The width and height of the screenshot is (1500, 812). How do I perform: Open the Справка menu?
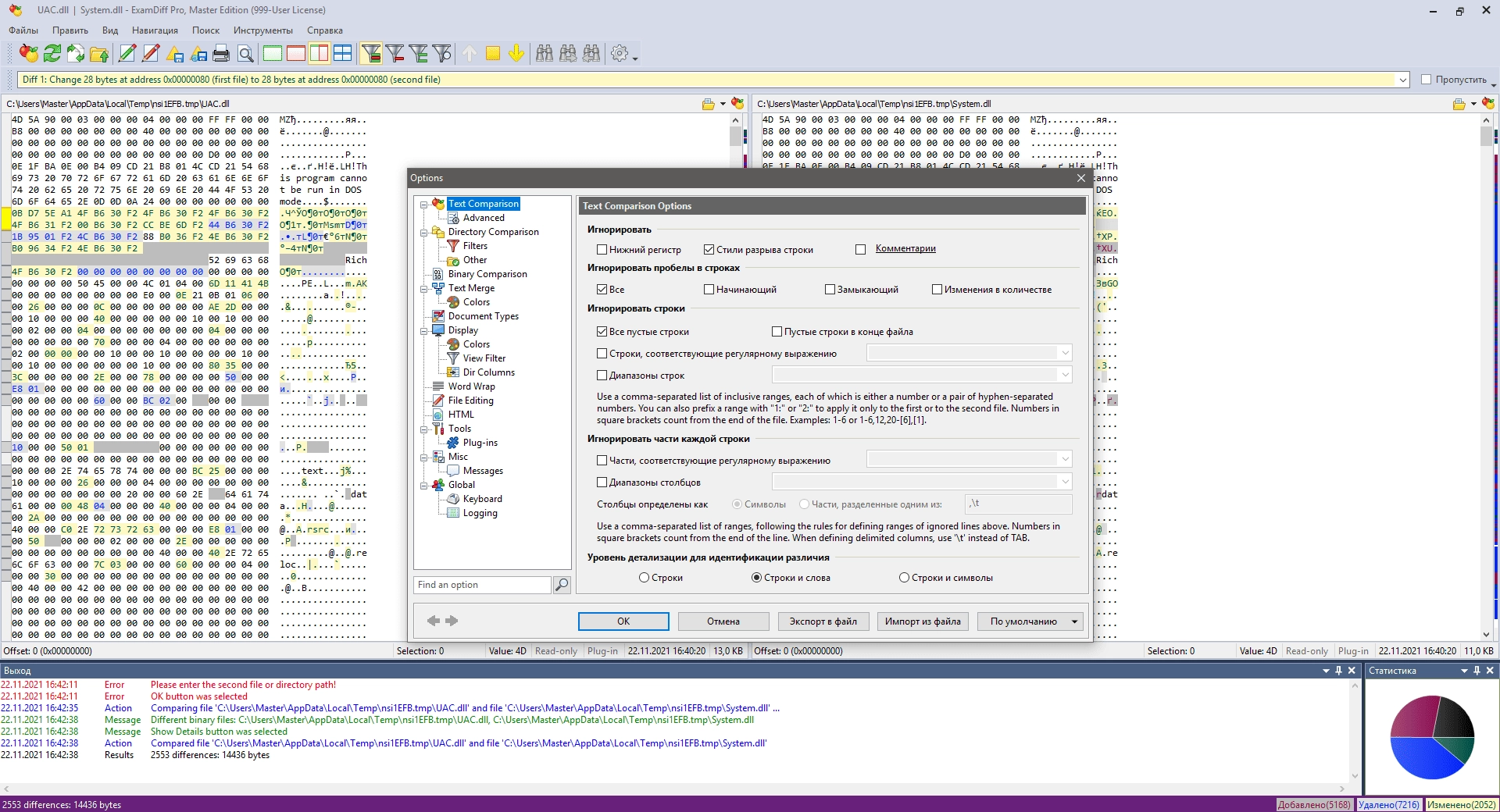(325, 30)
